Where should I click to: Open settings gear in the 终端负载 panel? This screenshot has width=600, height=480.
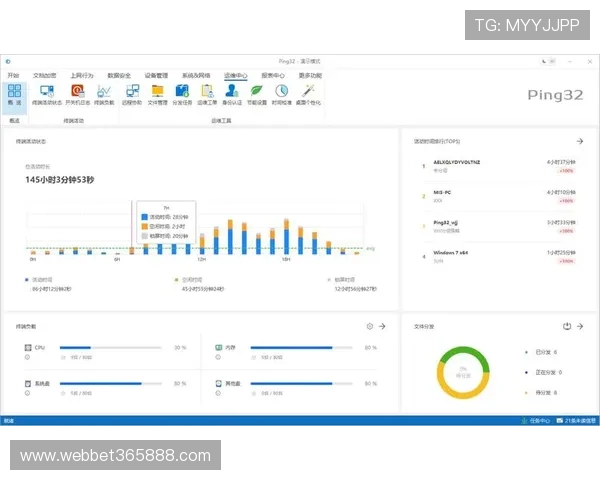click(x=369, y=326)
